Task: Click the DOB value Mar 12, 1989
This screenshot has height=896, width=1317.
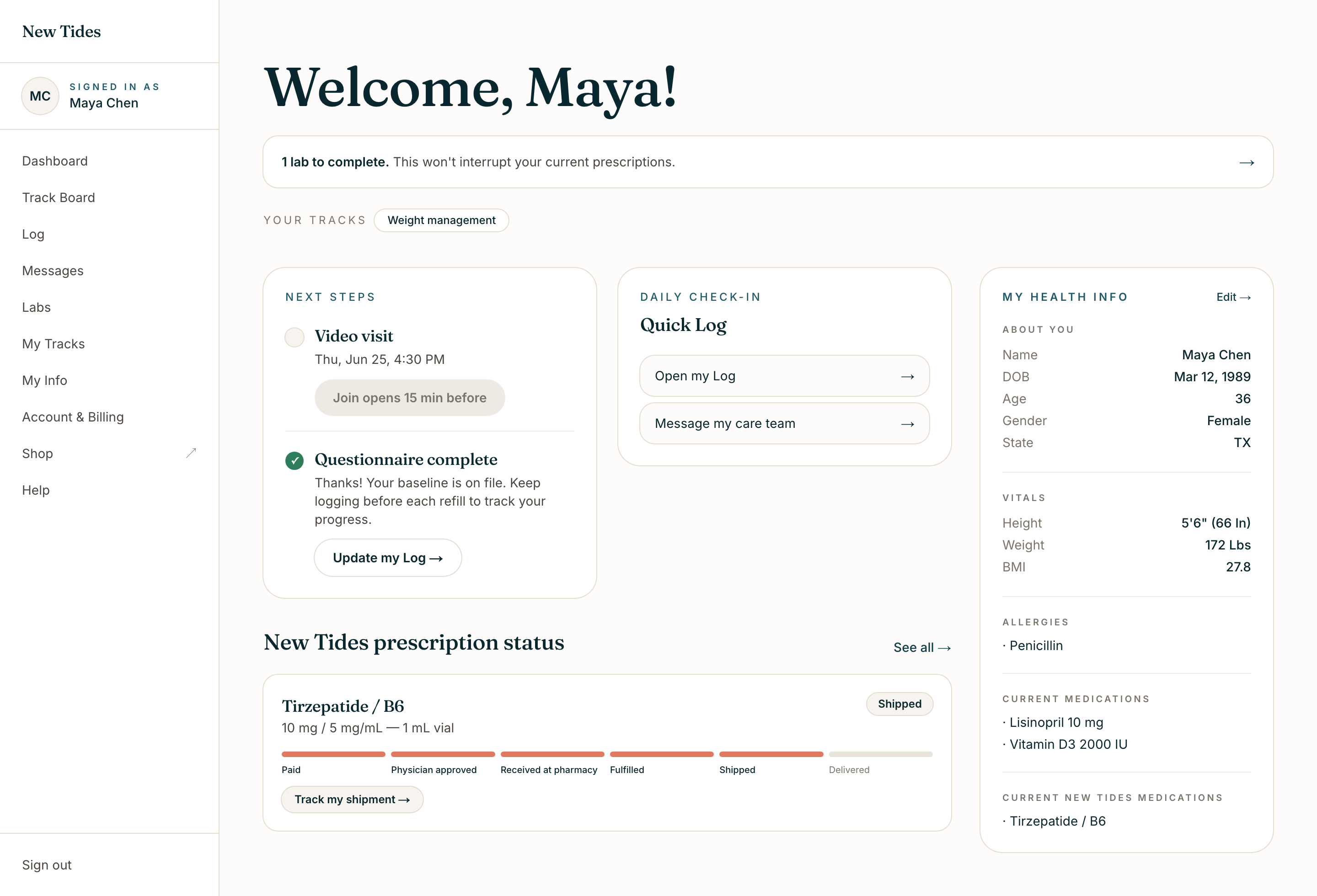Action: (x=1212, y=377)
